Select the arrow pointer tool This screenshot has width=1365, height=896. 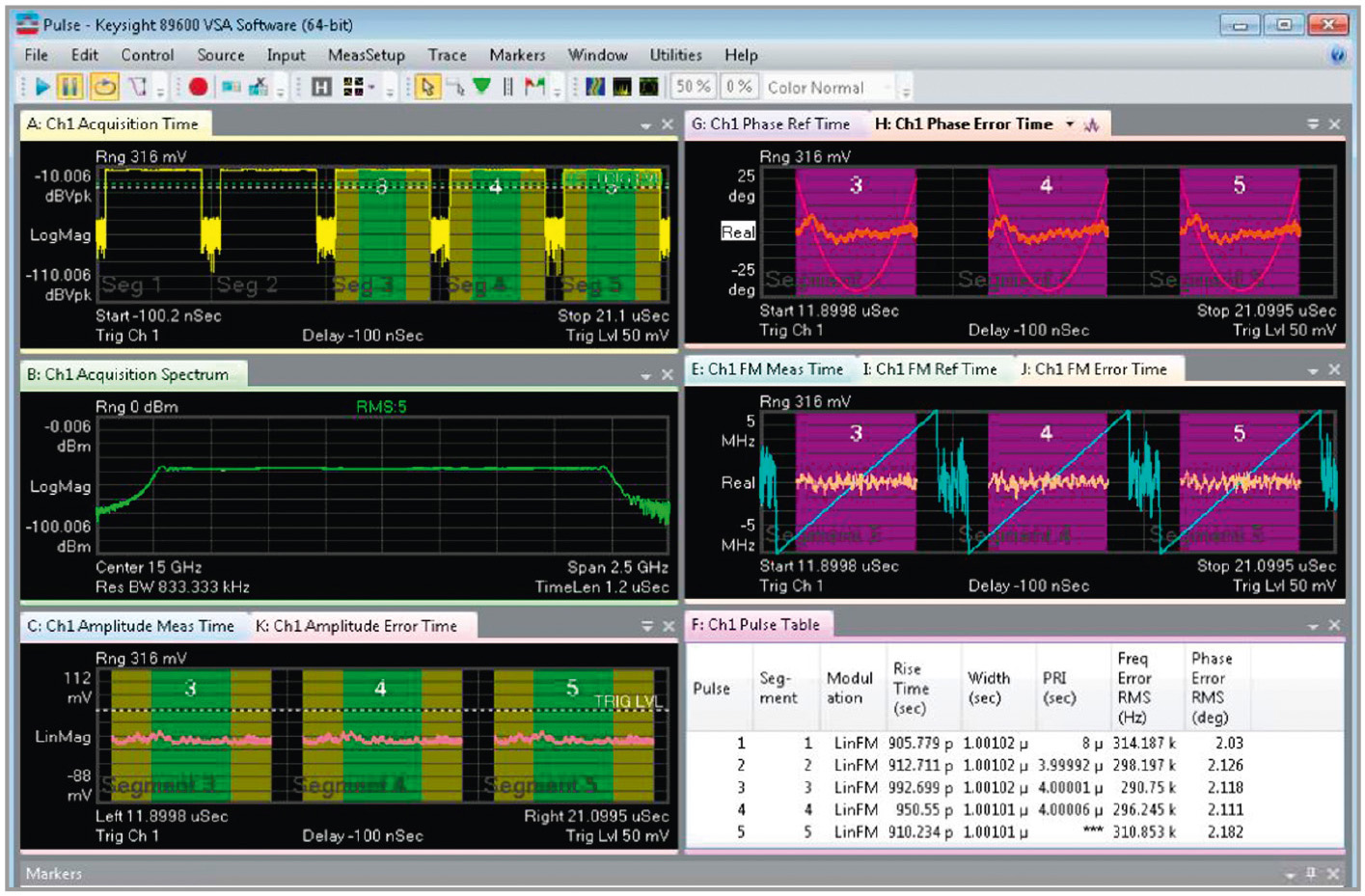(x=426, y=88)
